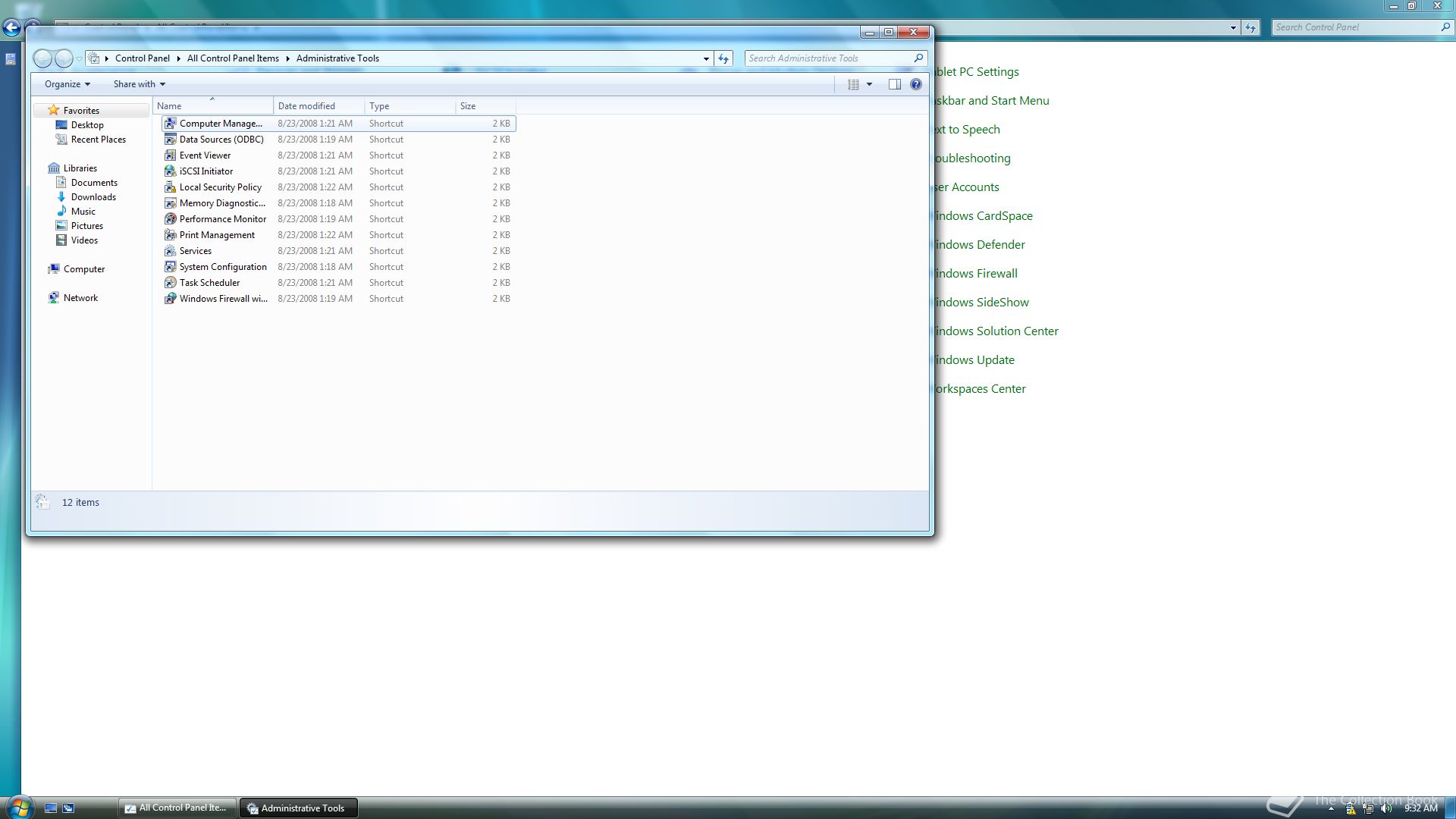This screenshot has height=819, width=1456.
Task: Click the Control Panel breadcrumb segment
Action: 143,58
